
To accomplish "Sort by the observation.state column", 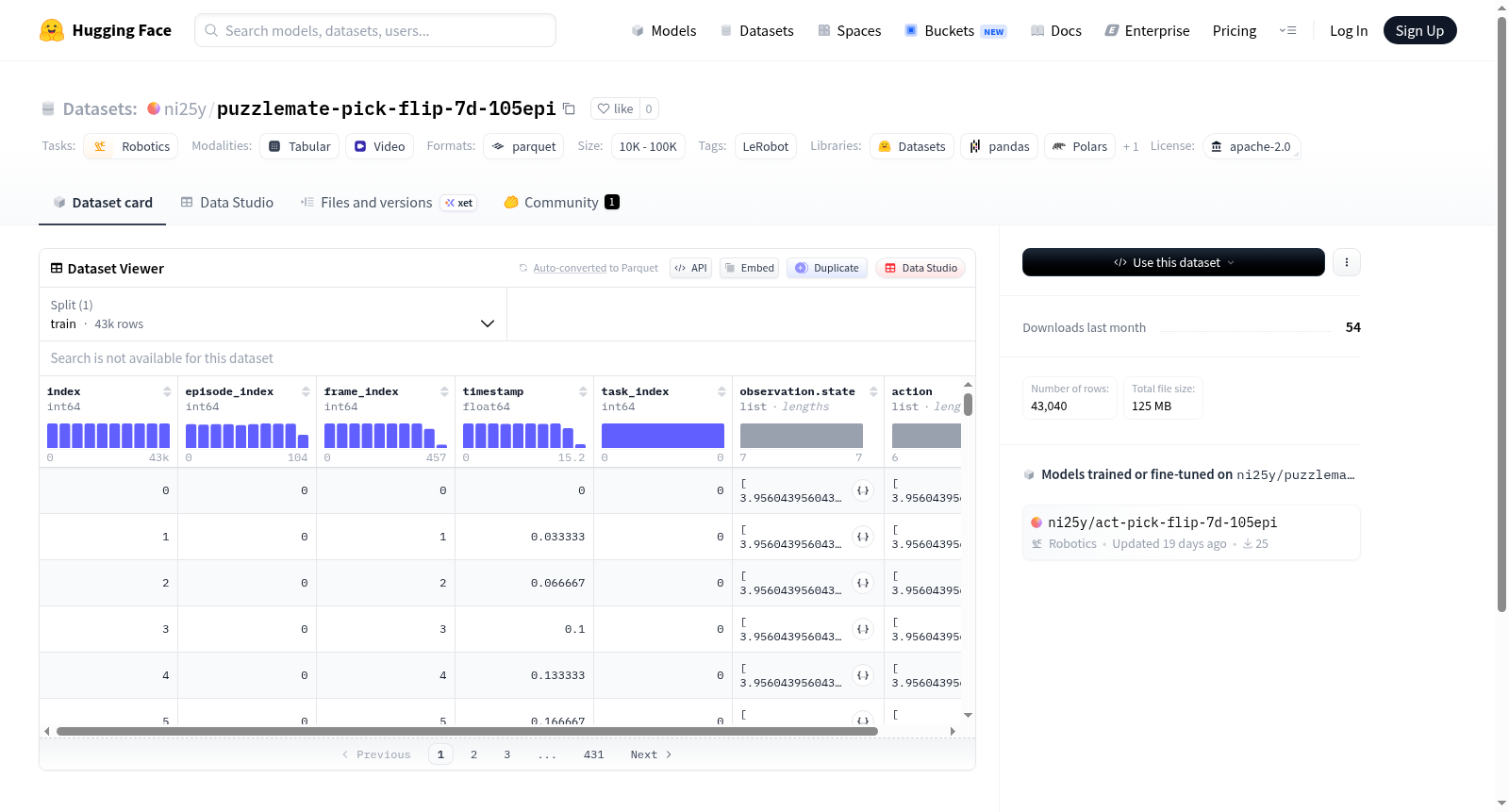I will click(x=873, y=391).
